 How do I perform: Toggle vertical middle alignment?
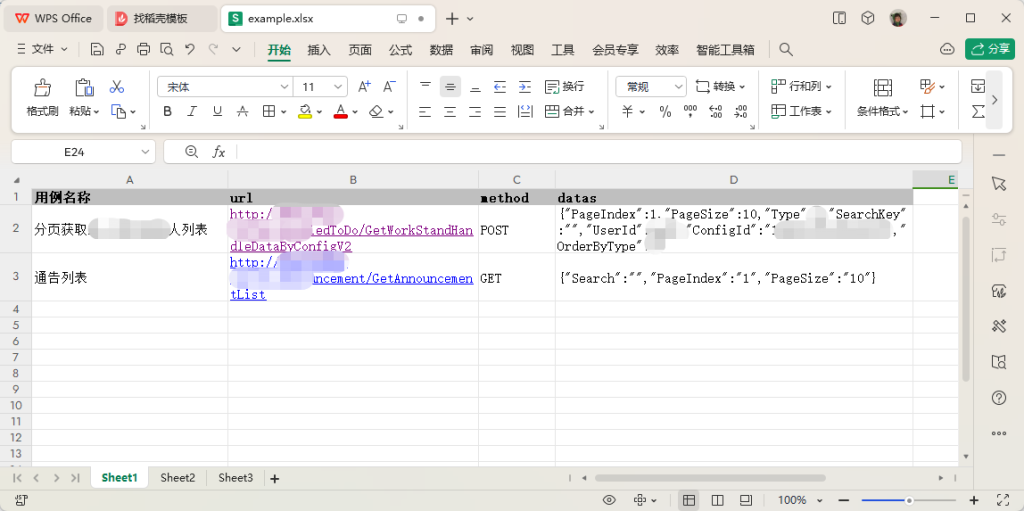pos(450,86)
